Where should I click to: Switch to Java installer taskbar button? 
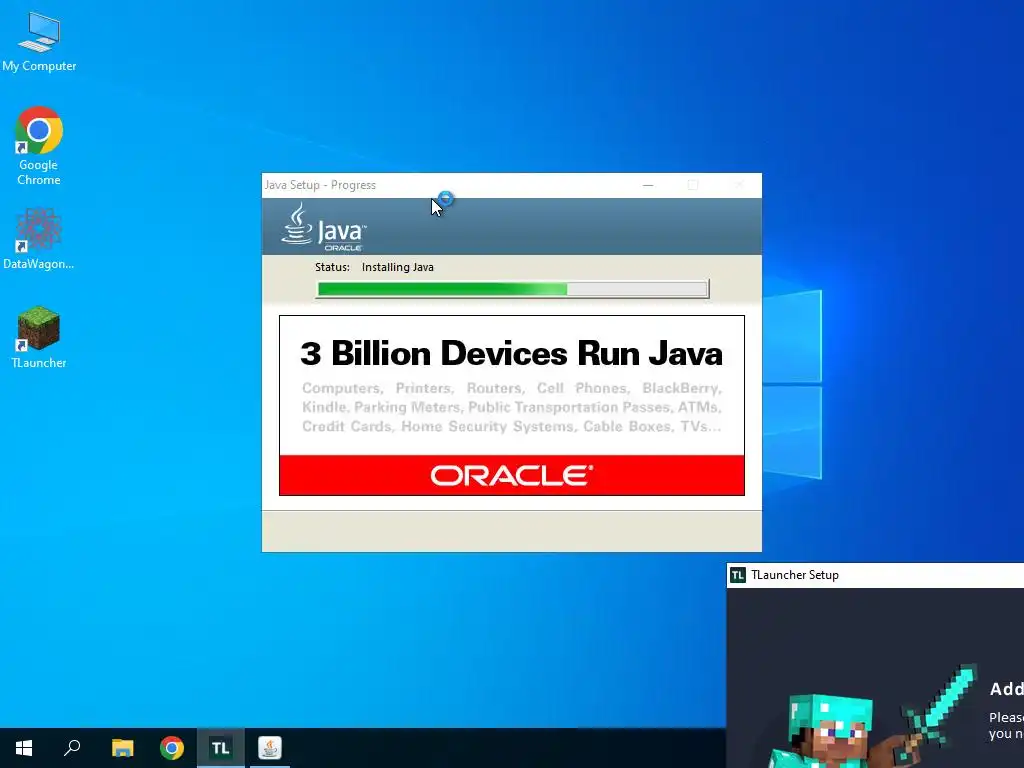[x=270, y=748]
